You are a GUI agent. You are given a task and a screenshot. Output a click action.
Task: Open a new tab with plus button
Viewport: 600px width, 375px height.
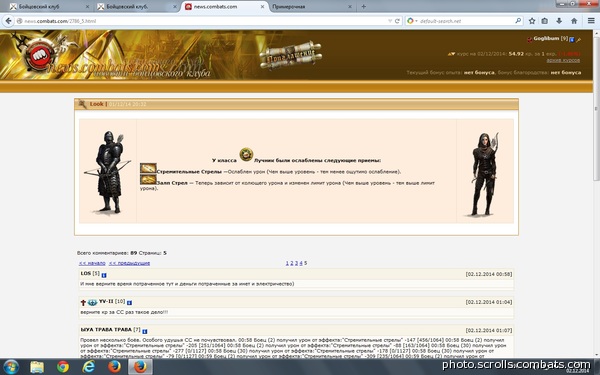coord(364,7)
